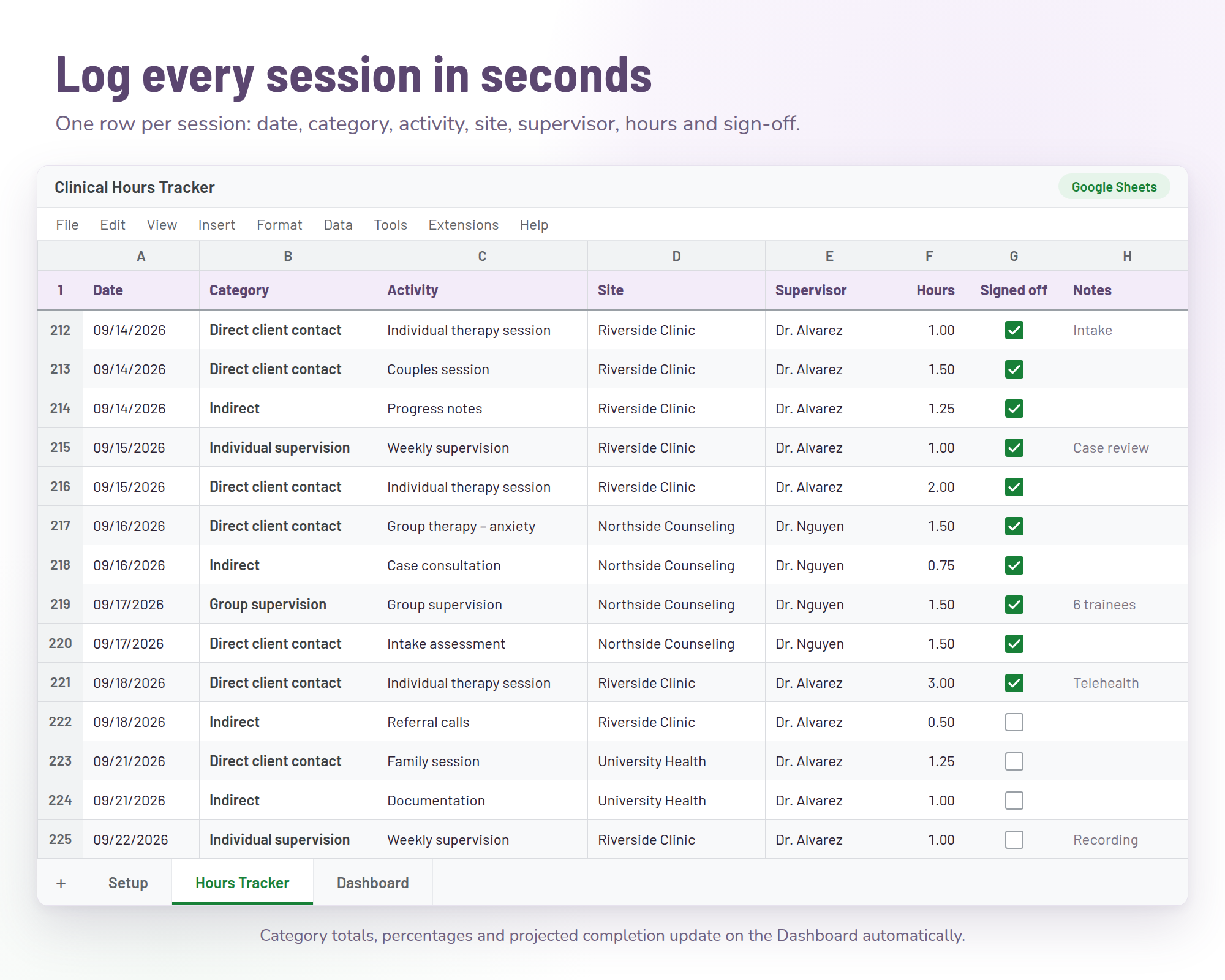The height and width of the screenshot is (980, 1225).
Task: Select the 'Intake assessment' cell
Action: point(482,644)
